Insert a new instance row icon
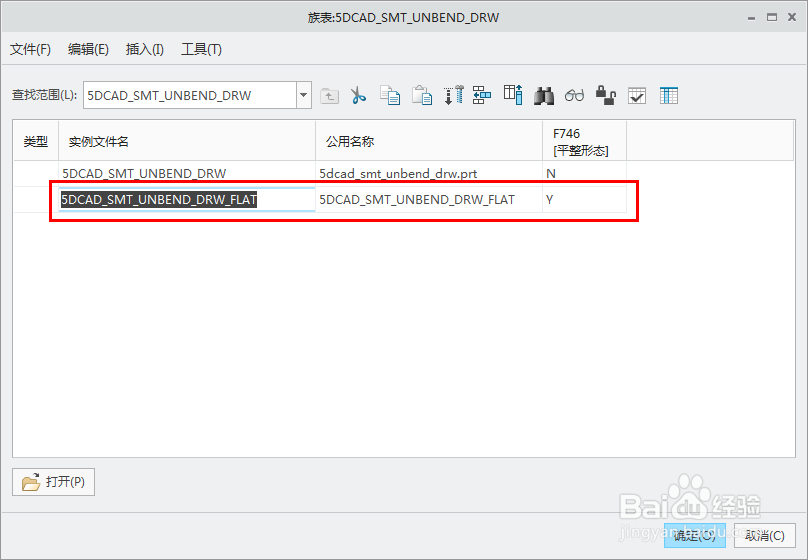 coord(482,95)
